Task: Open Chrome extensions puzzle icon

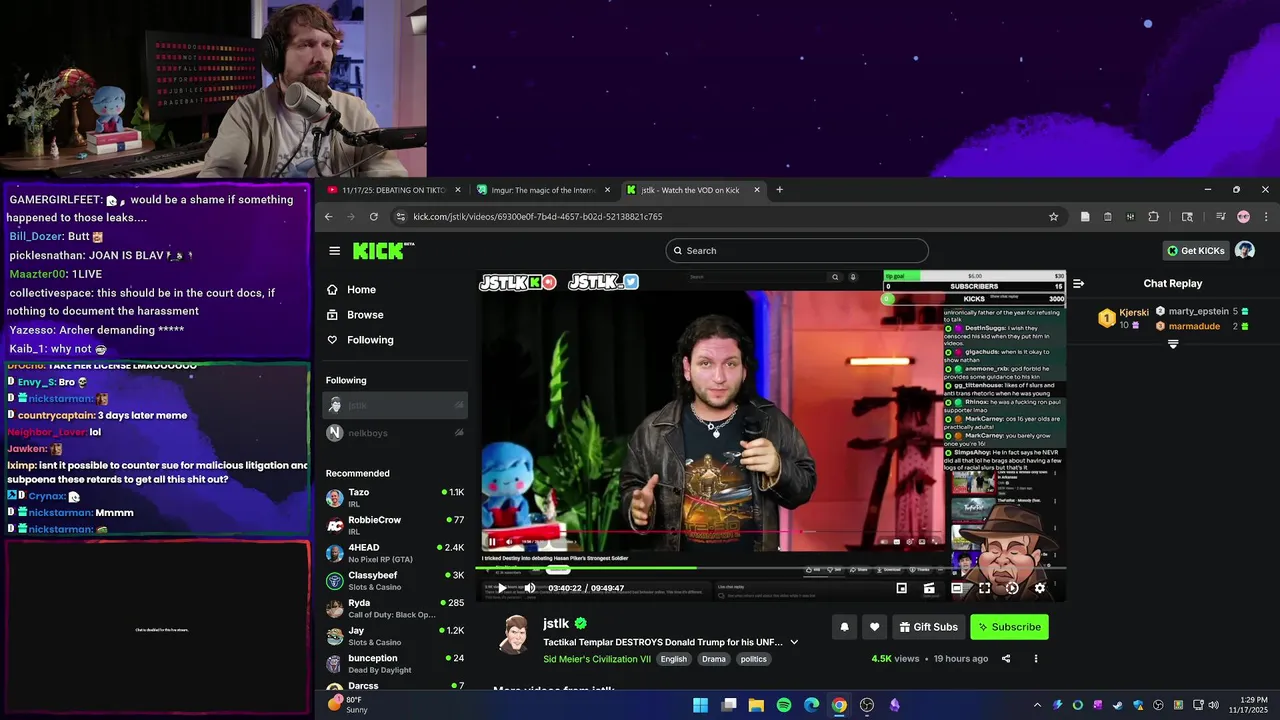Action: point(1153,217)
